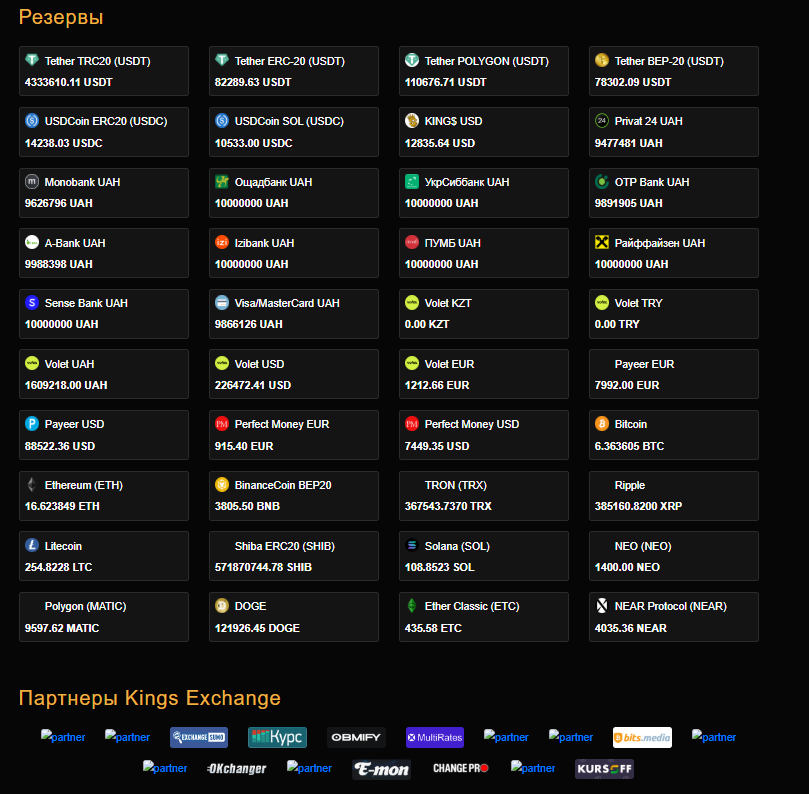809x794 pixels.
Task: Visit the OBMIFY partner link
Action: (356, 737)
